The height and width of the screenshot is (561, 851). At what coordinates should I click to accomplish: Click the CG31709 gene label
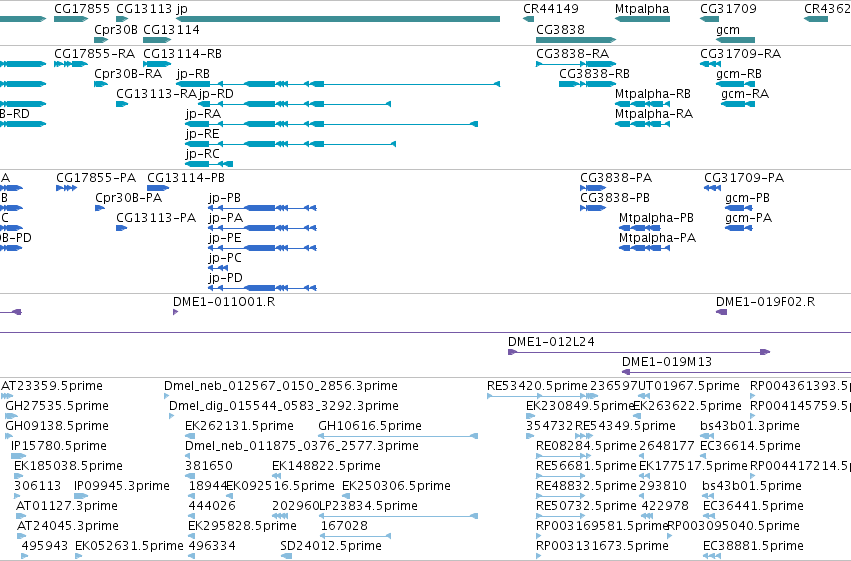click(x=727, y=9)
